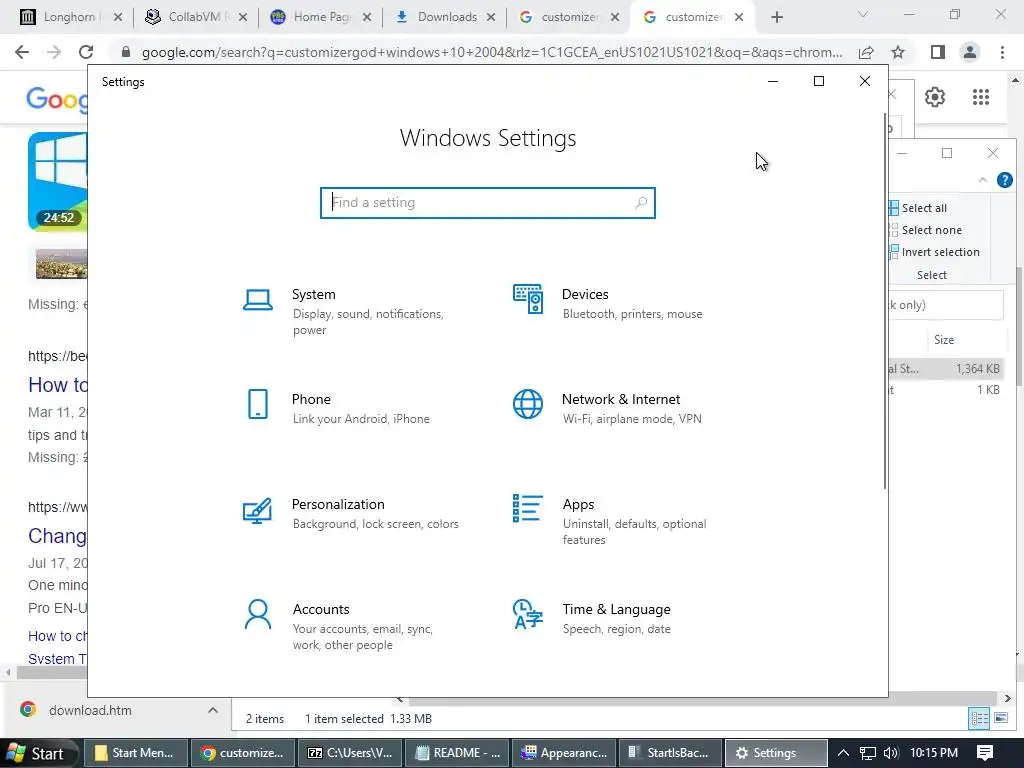This screenshot has height=768, width=1024.
Task: Open System settings text link
Action: pyautogui.click(x=313, y=295)
